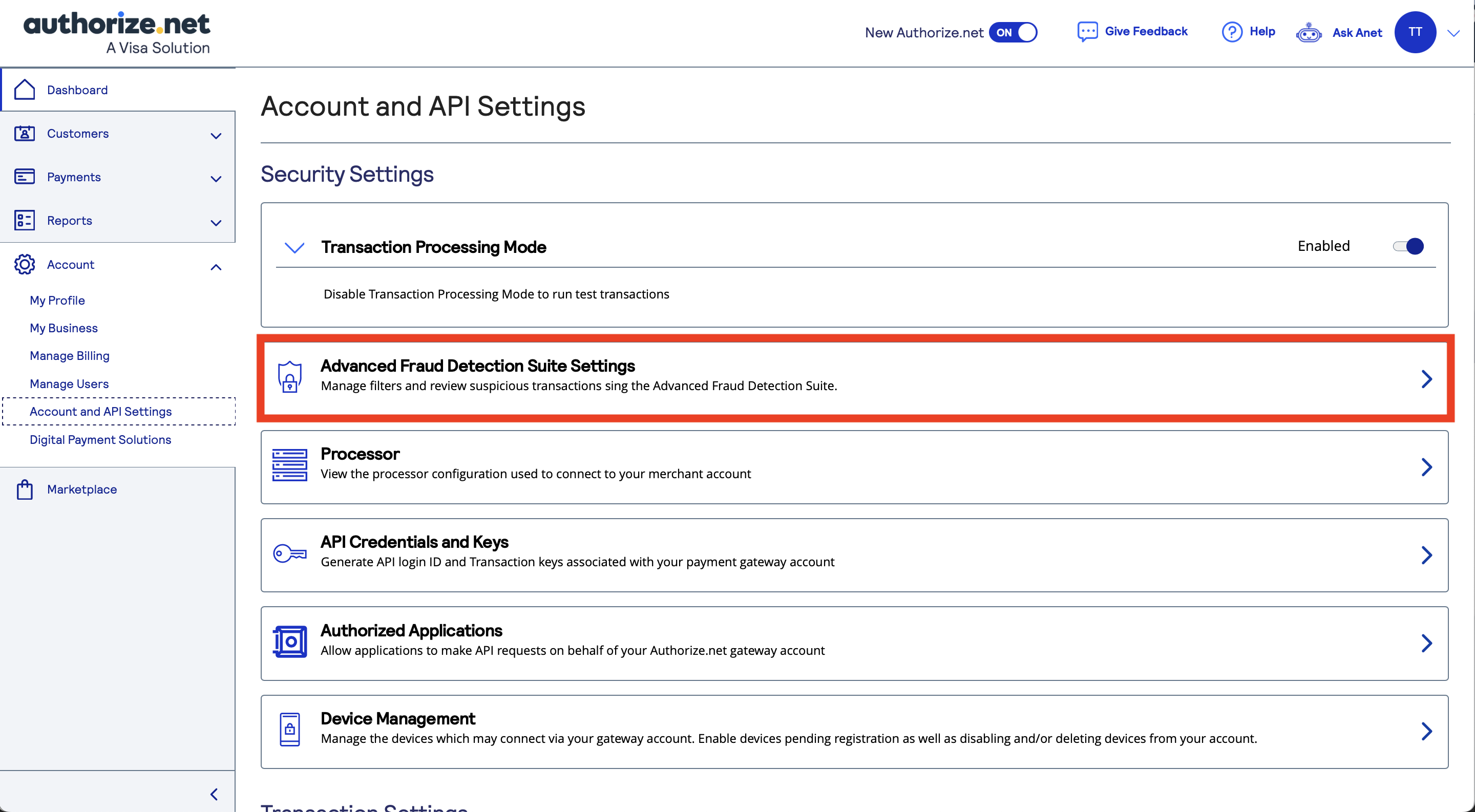Click the Reports icon in the sidebar
1475x812 pixels.
click(24, 220)
